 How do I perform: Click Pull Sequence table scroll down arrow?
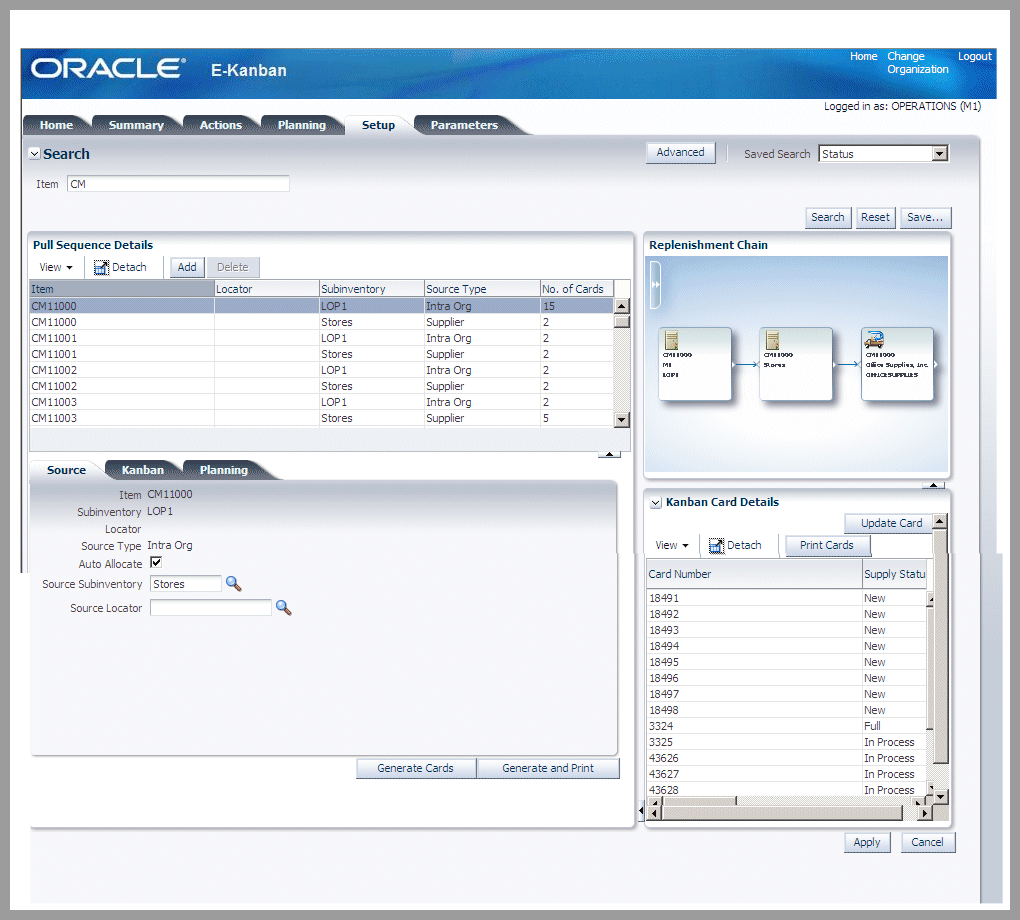click(x=622, y=420)
